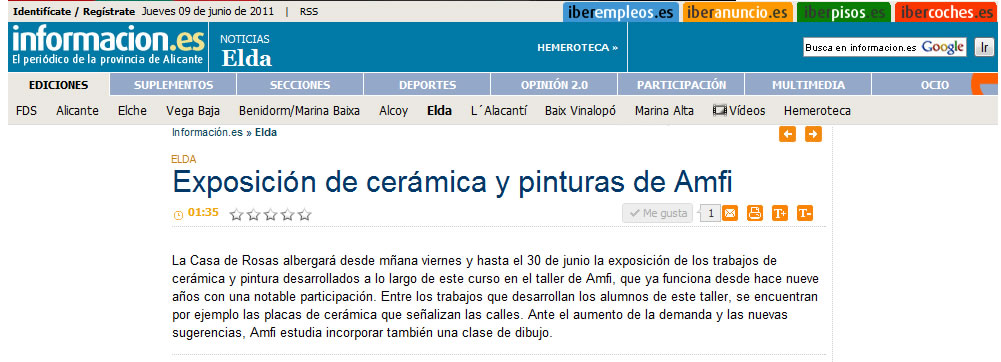Open the iberanuncio.es banner tab
Screen dimensions: 1001x362
pyautogui.click(x=737, y=12)
